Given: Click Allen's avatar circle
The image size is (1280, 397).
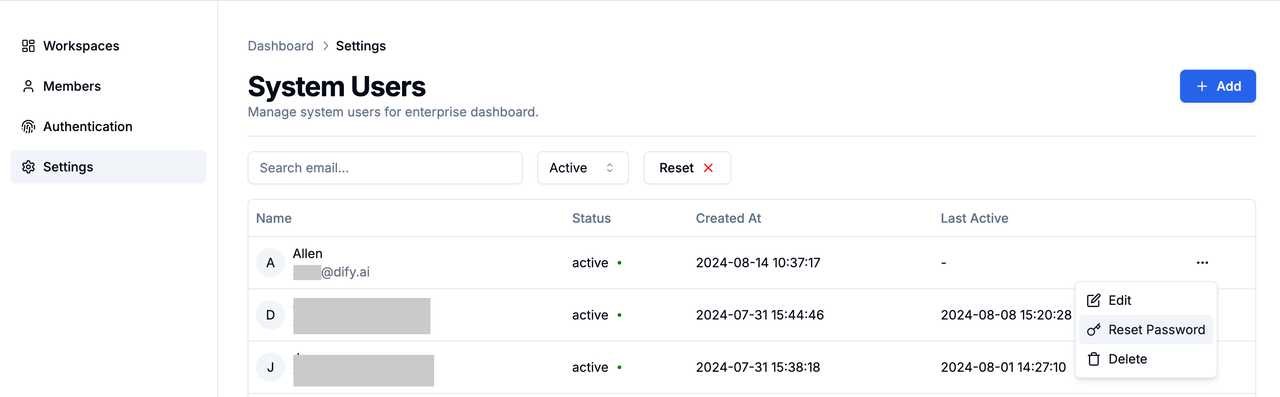Looking at the screenshot, I should pyautogui.click(x=270, y=263).
